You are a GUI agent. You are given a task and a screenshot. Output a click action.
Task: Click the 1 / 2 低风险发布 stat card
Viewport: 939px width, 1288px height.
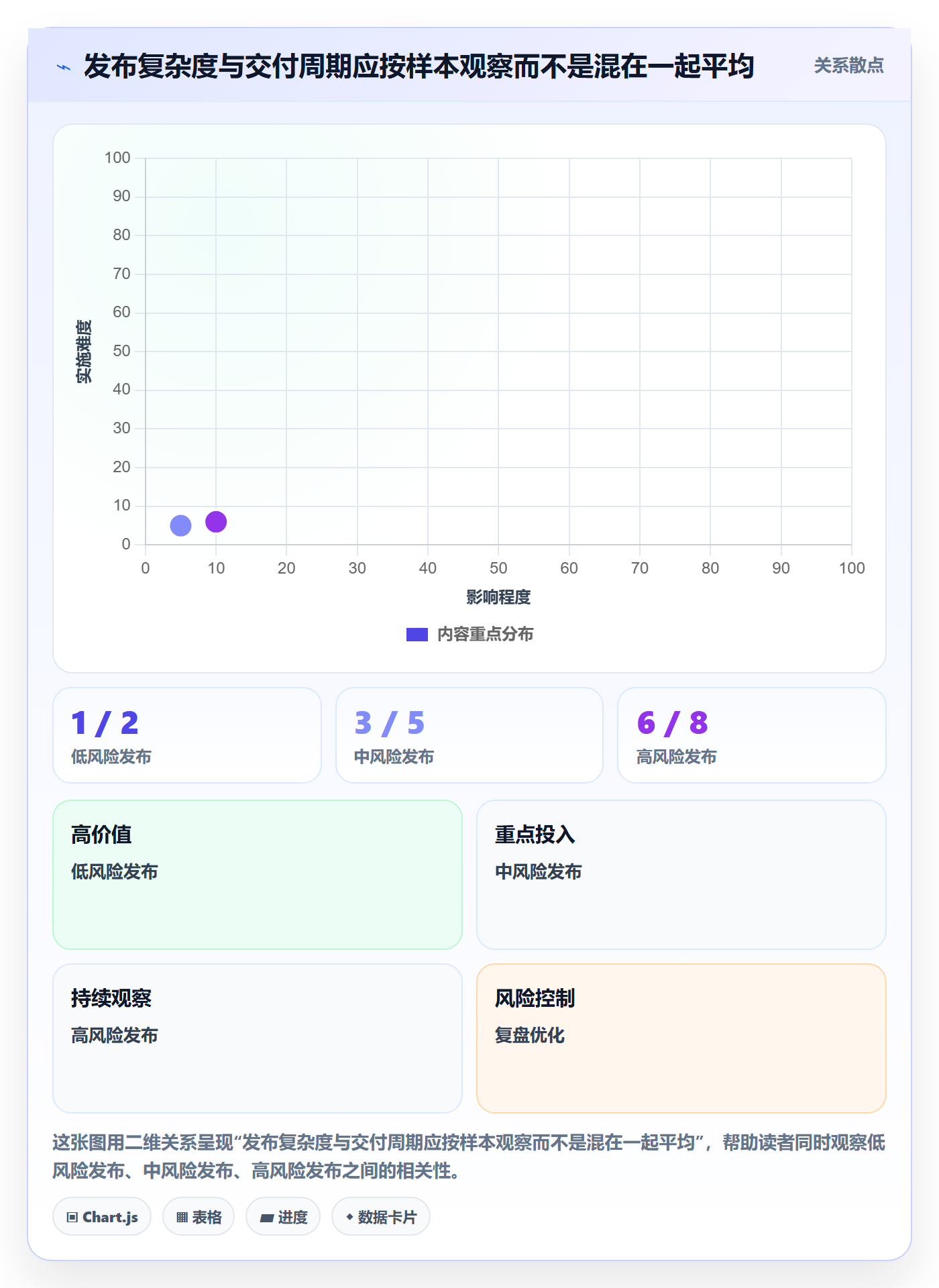click(187, 735)
